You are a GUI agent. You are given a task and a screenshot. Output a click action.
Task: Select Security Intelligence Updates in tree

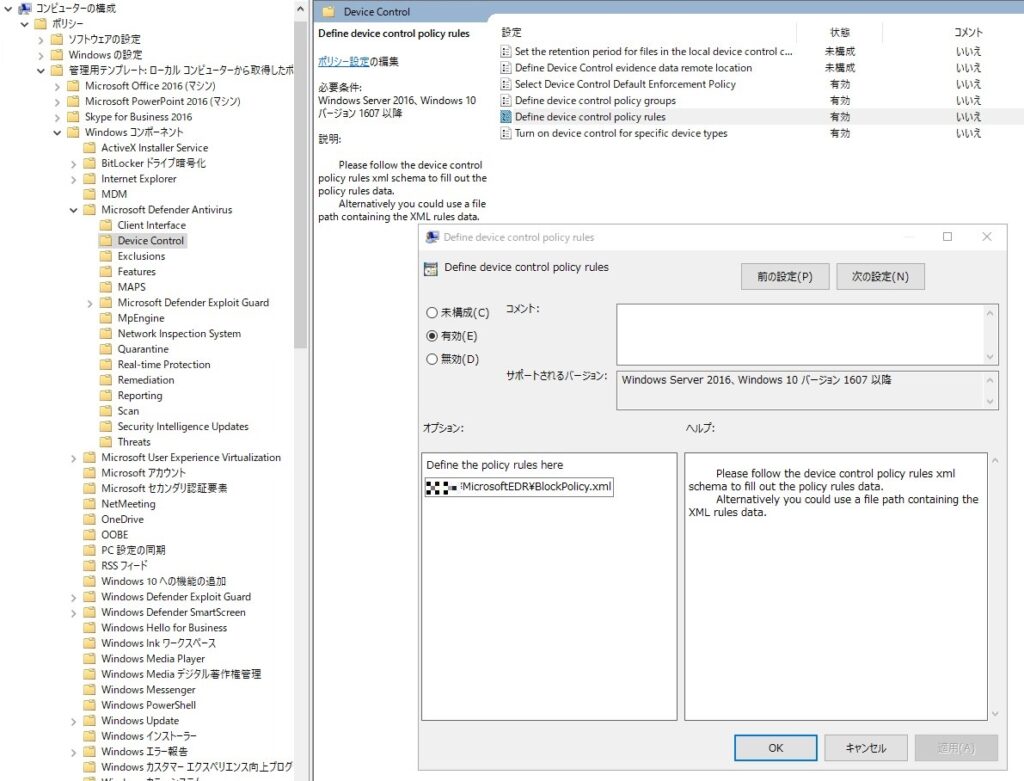click(183, 426)
